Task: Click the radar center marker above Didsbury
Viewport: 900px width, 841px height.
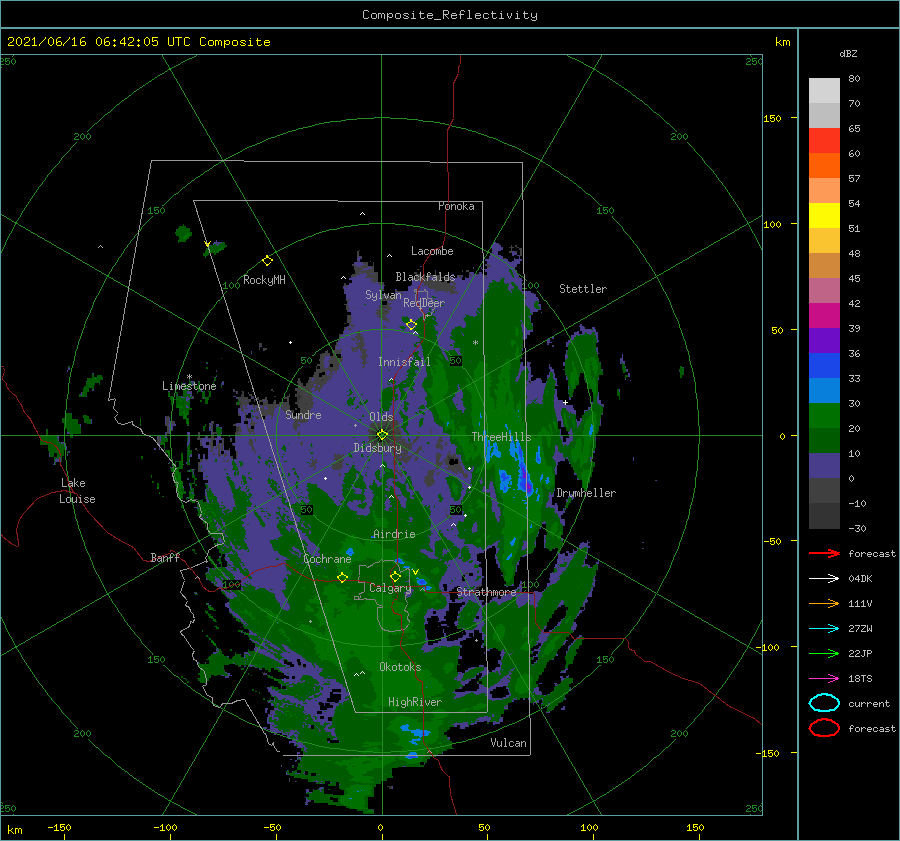Action: [x=382, y=435]
